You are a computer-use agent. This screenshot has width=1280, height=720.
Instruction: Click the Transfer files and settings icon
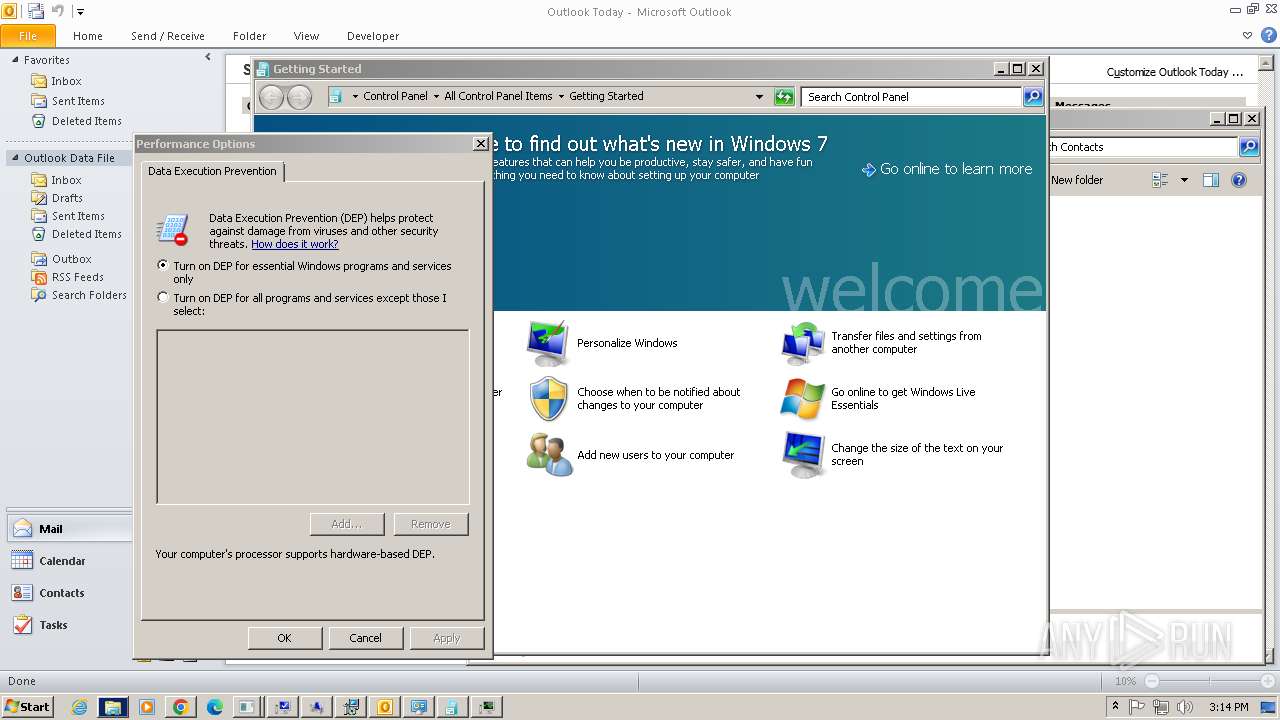point(803,343)
